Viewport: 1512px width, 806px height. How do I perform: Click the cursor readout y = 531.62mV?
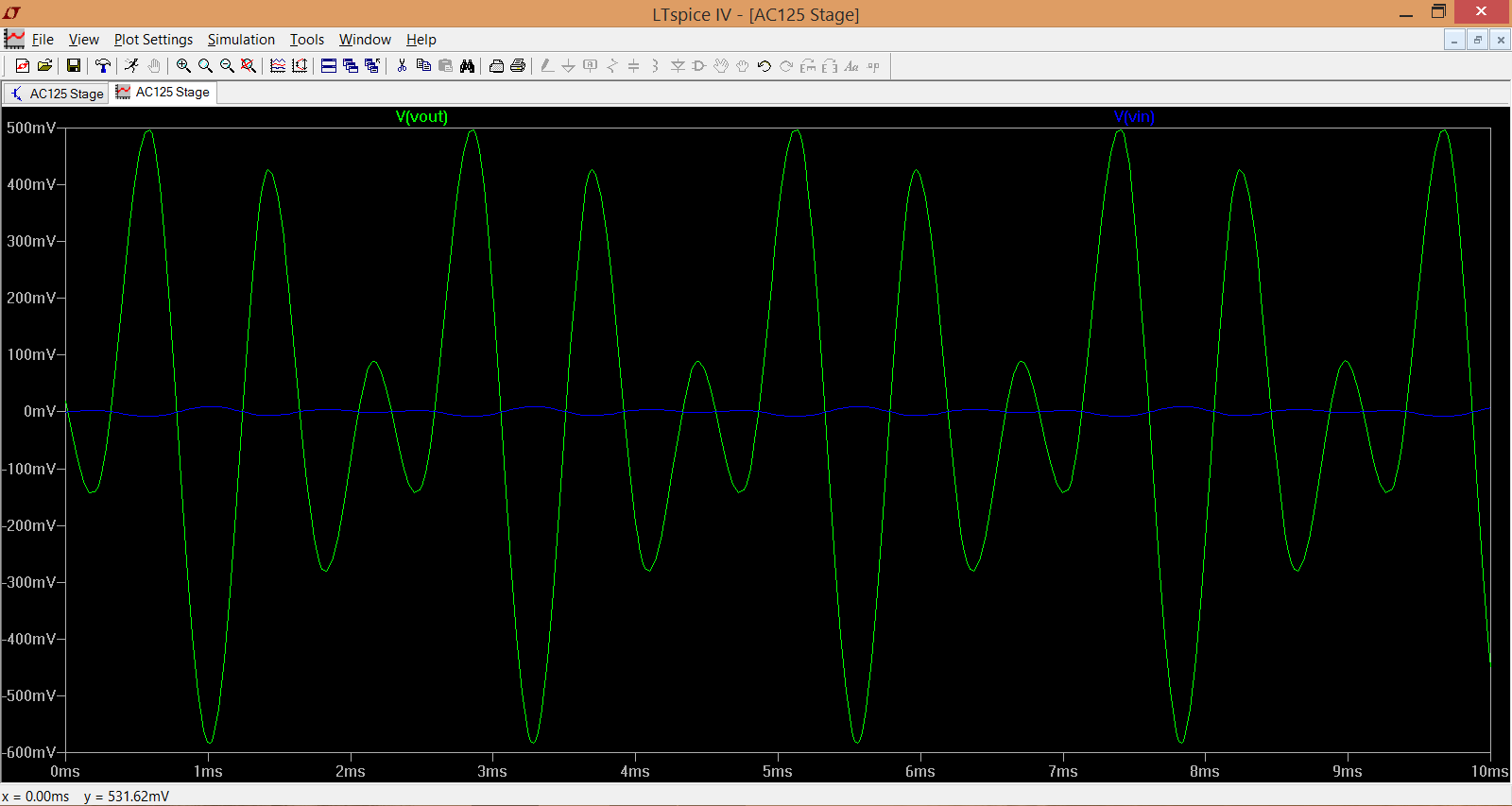(127, 797)
